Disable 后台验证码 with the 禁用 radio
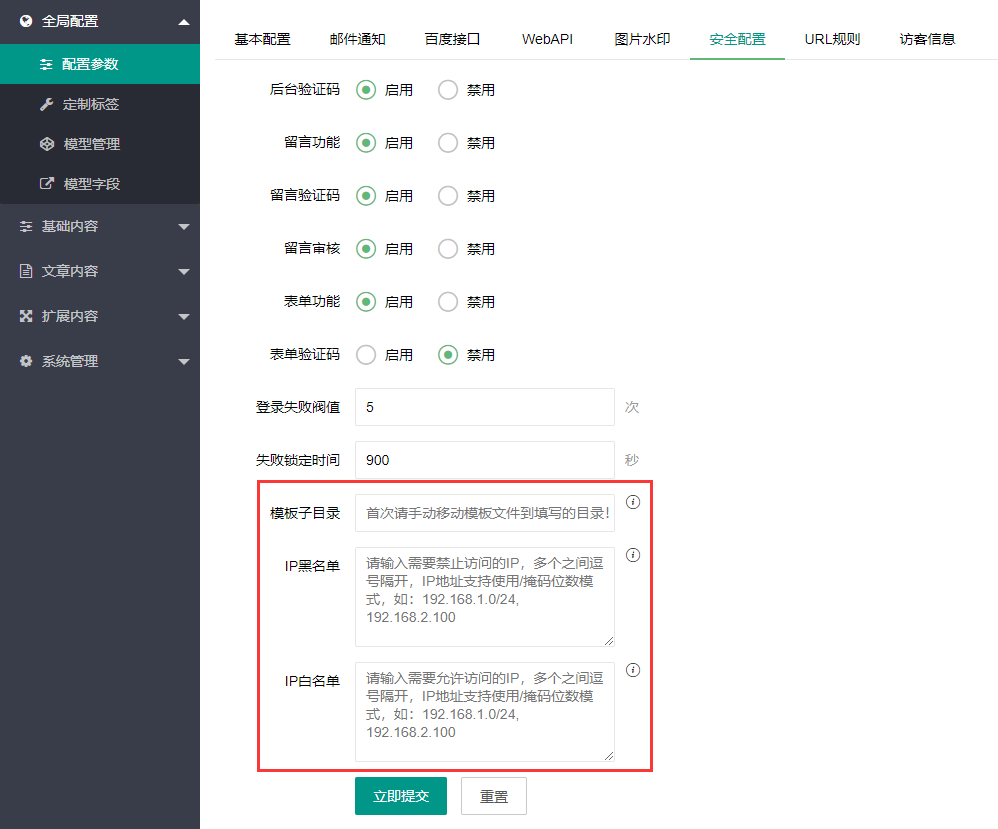The width and height of the screenshot is (998, 829). coord(447,89)
